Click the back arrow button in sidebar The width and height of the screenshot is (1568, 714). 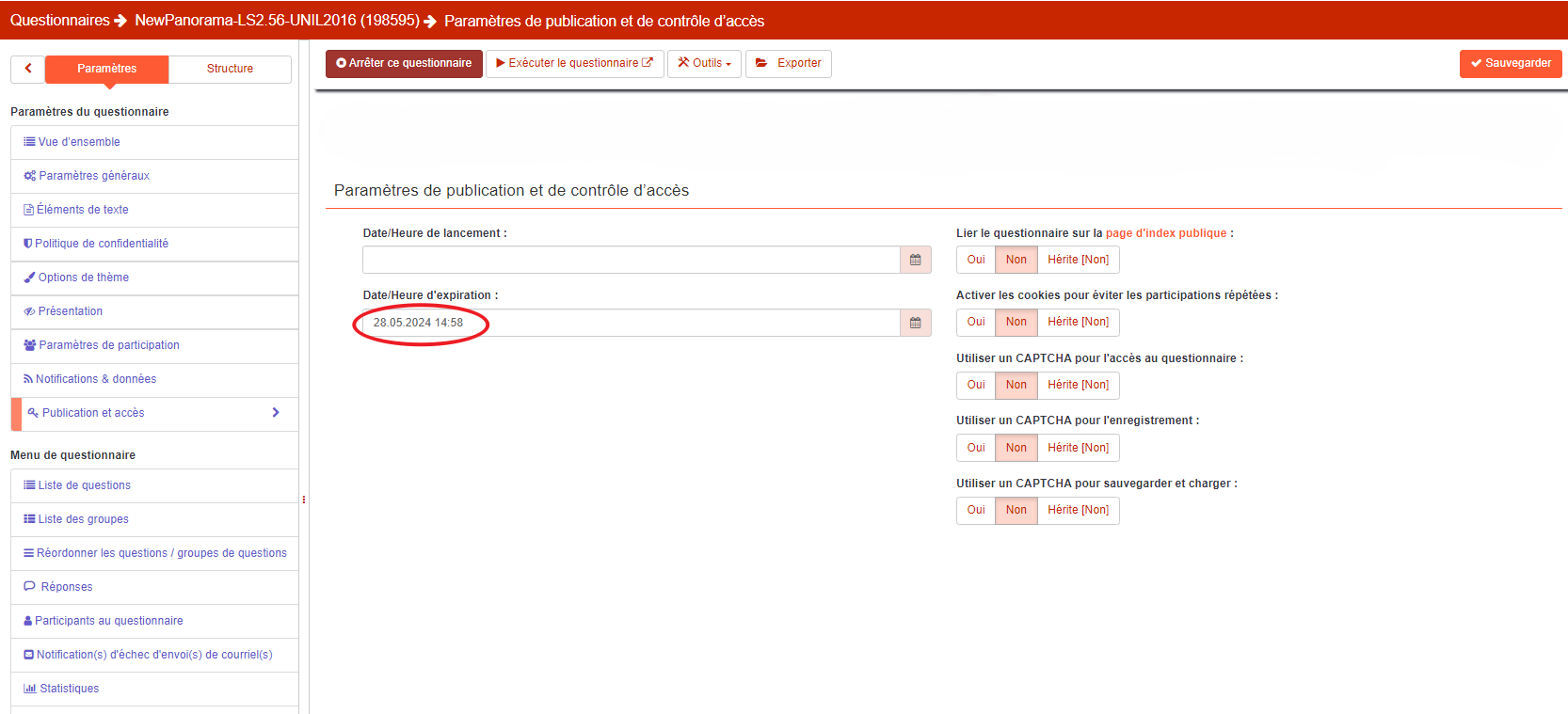coord(28,69)
